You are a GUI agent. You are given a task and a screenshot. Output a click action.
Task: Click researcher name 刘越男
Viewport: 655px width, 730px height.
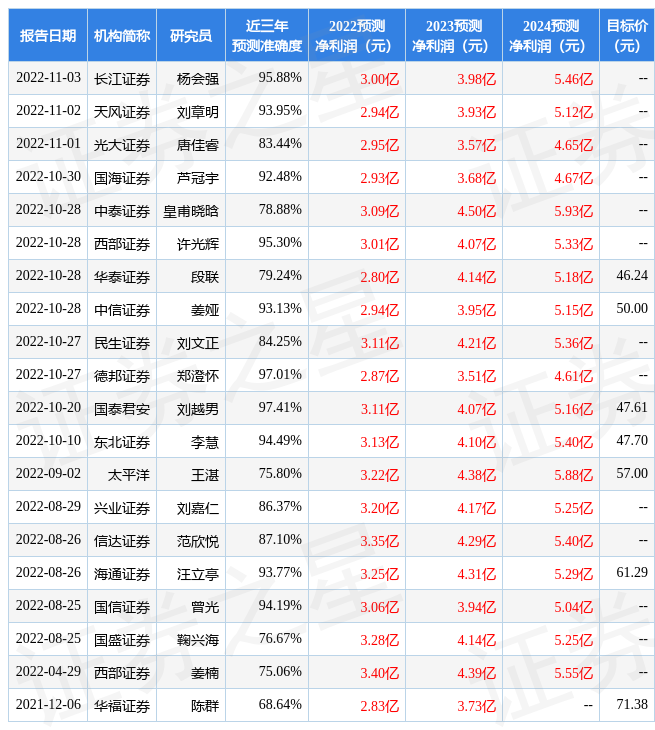click(x=198, y=409)
